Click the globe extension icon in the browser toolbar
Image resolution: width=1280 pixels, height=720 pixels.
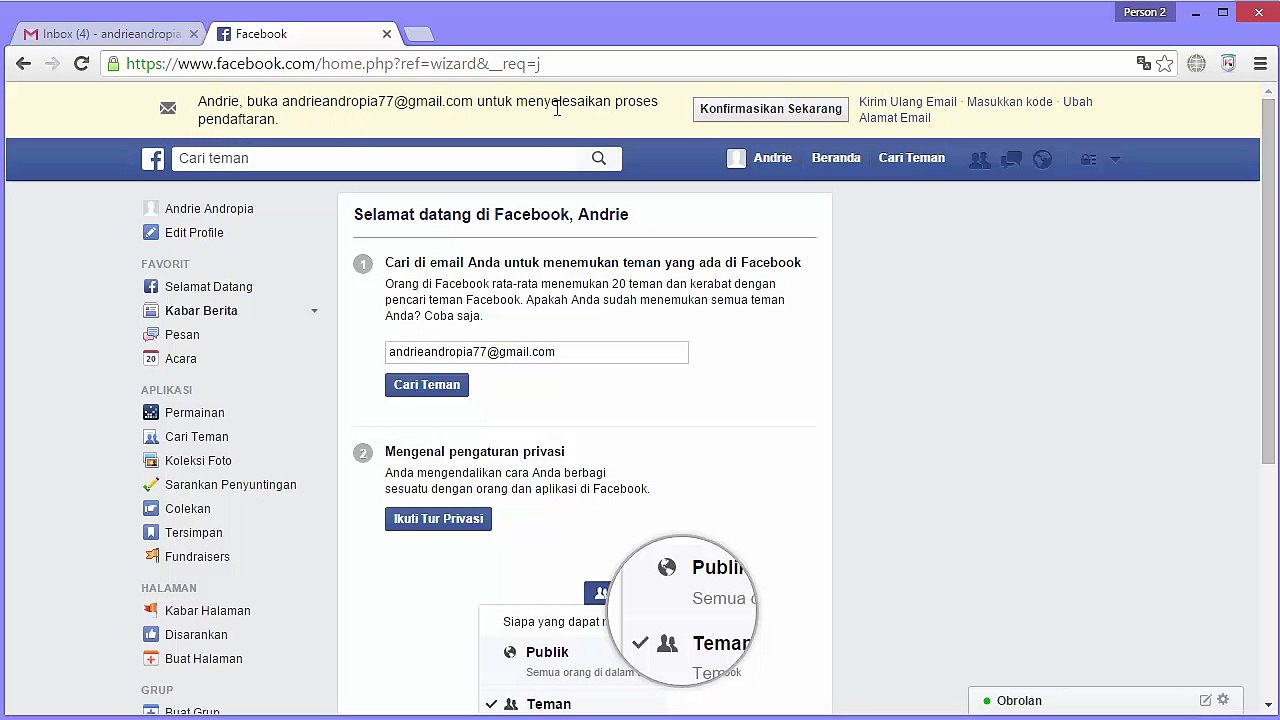[x=1196, y=64]
